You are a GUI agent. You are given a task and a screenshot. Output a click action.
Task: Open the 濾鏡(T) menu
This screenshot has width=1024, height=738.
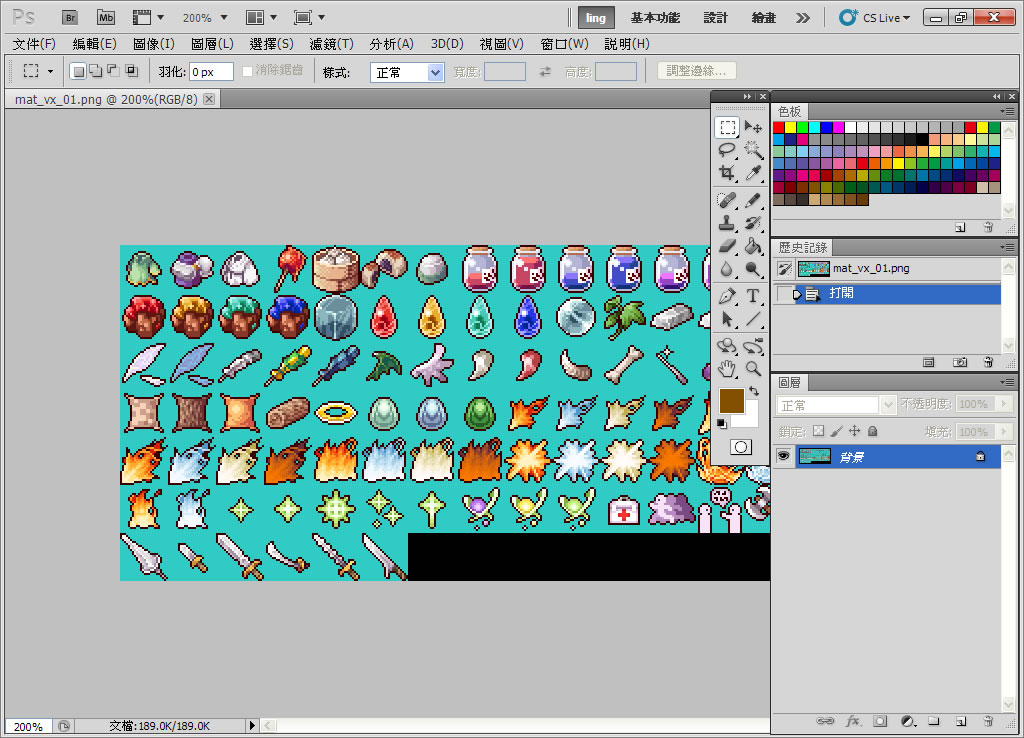332,44
